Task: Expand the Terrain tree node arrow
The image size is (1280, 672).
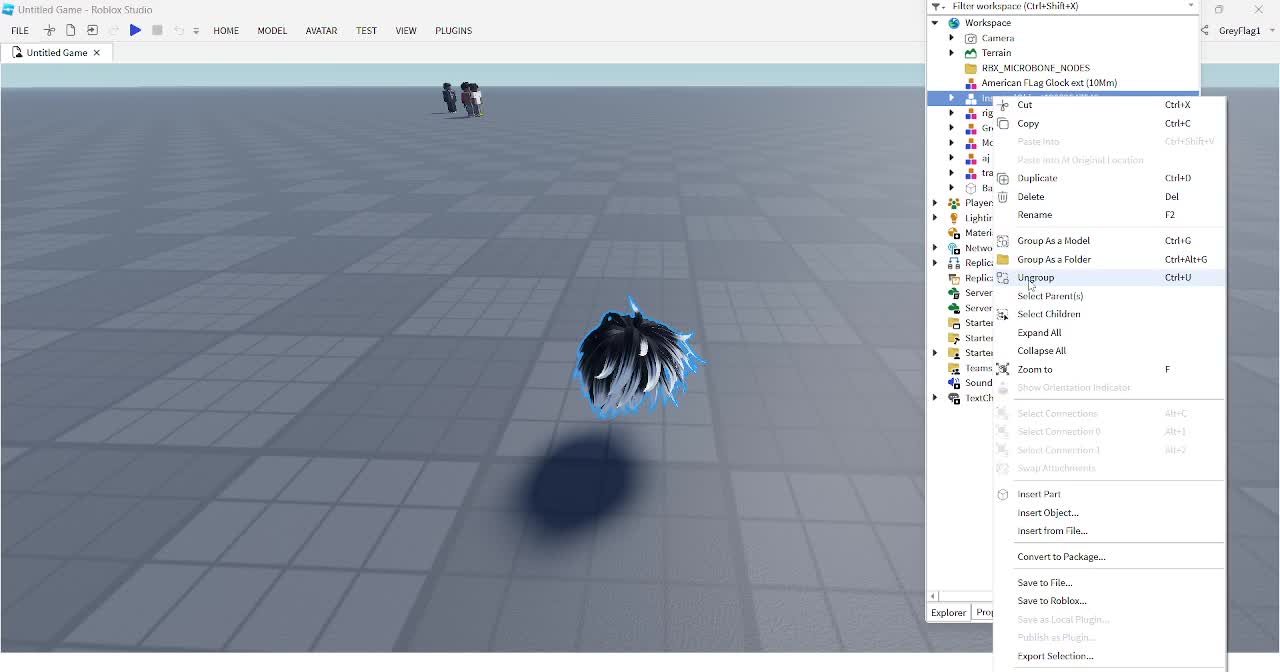Action: click(951, 53)
